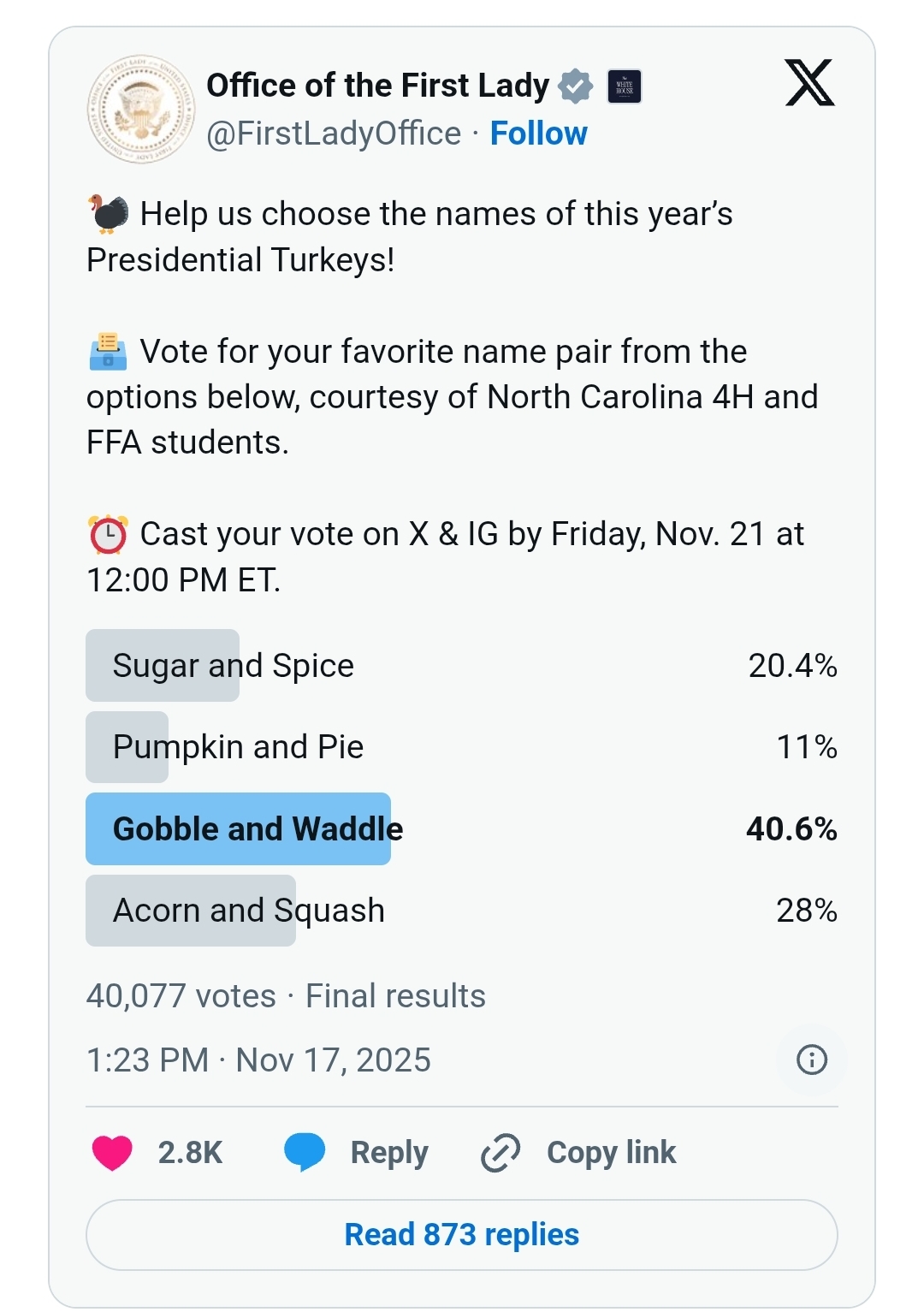
Task: Click the White House affiliation badge
Action: pyautogui.click(x=625, y=86)
